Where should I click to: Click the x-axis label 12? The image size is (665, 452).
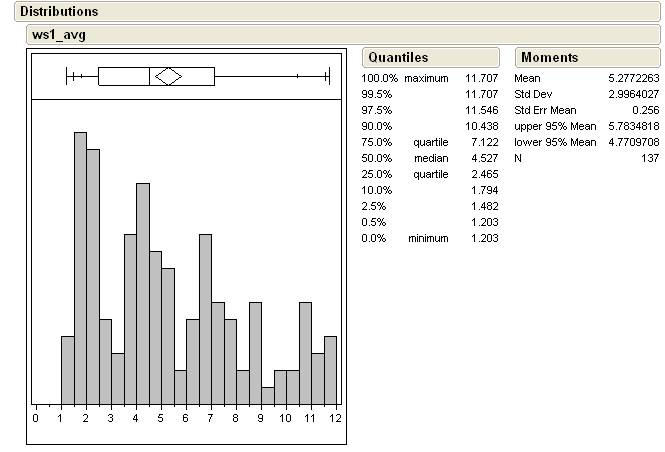pyautogui.click(x=335, y=417)
